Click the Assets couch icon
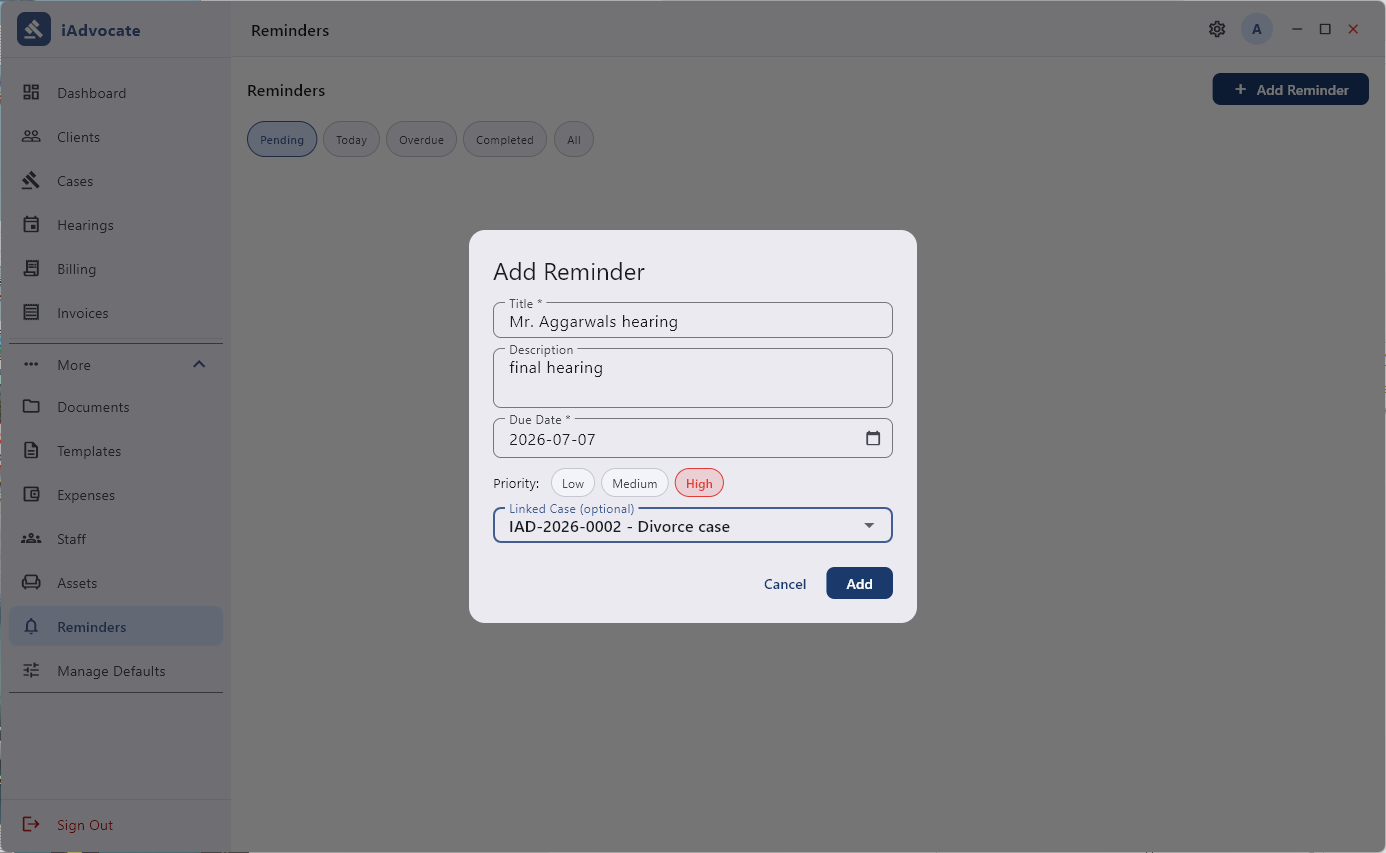This screenshot has width=1386, height=853. point(31,582)
